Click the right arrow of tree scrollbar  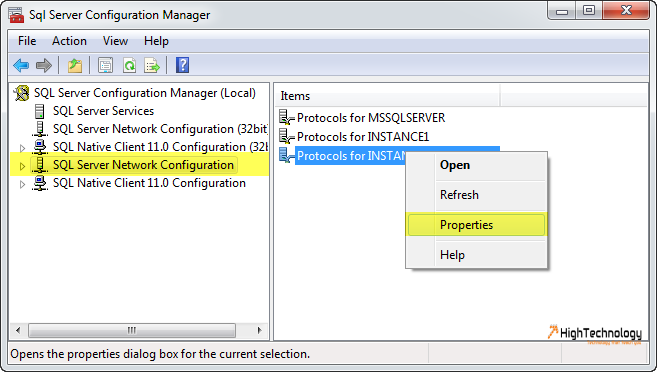coord(260,331)
